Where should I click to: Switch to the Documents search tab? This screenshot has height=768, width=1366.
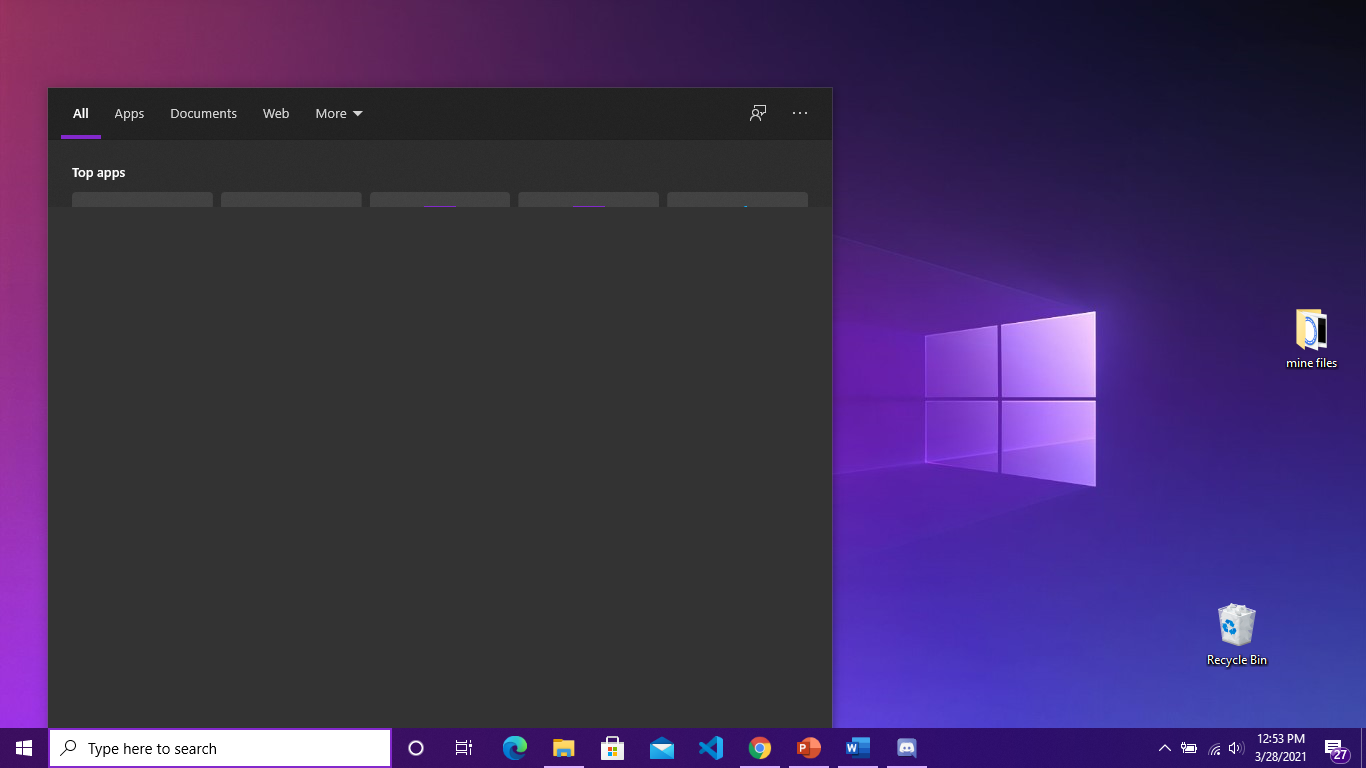coord(203,114)
